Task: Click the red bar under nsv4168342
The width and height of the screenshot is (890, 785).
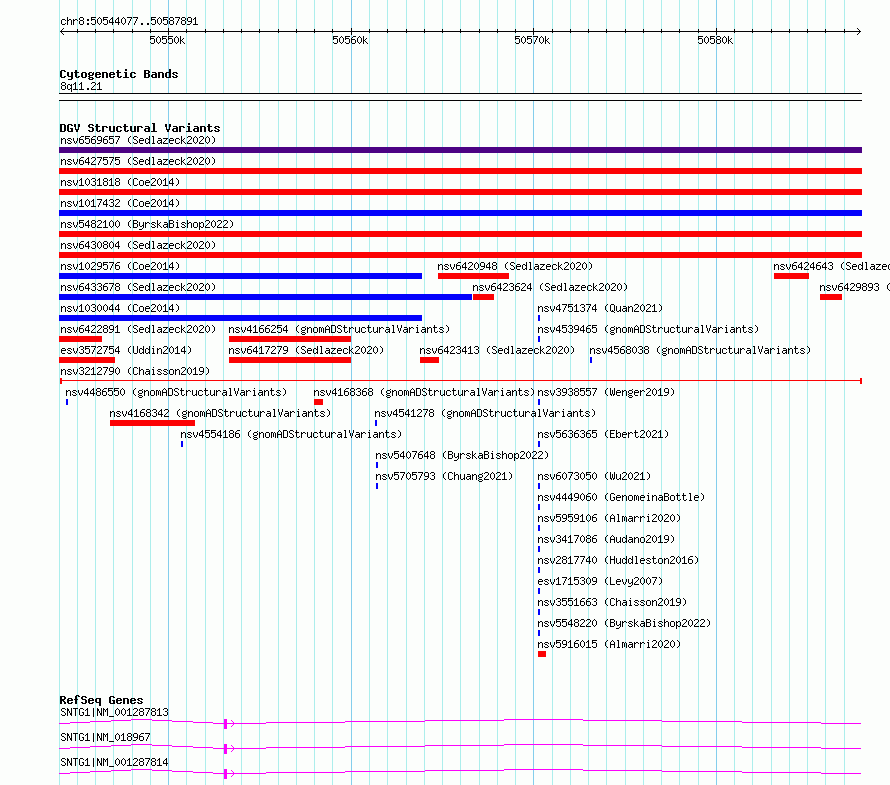Action: pyautogui.click(x=152, y=423)
